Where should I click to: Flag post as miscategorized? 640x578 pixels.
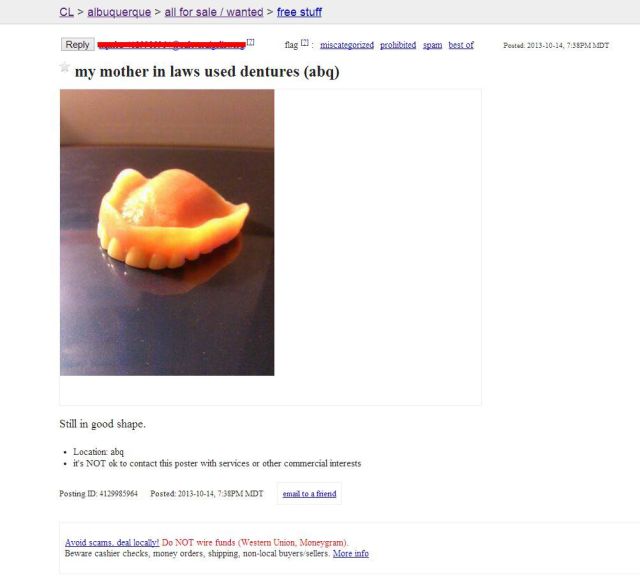pos(347,45)
